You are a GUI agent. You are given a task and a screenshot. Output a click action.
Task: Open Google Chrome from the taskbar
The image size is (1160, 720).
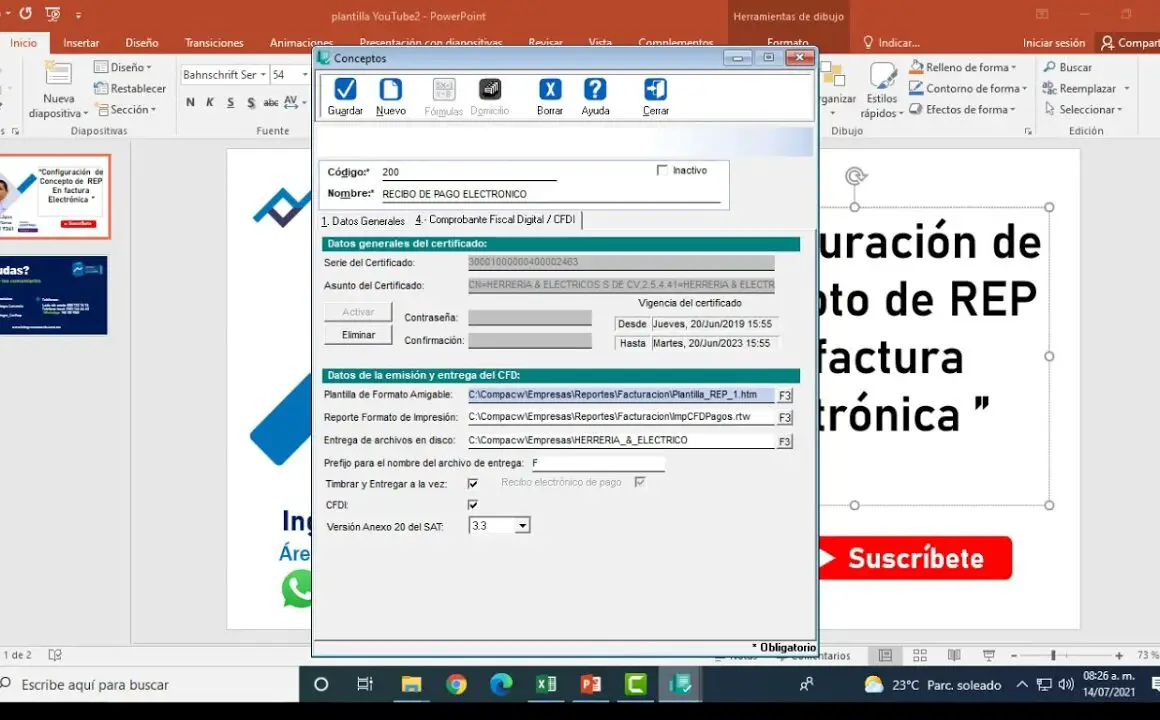pos(456,684)
